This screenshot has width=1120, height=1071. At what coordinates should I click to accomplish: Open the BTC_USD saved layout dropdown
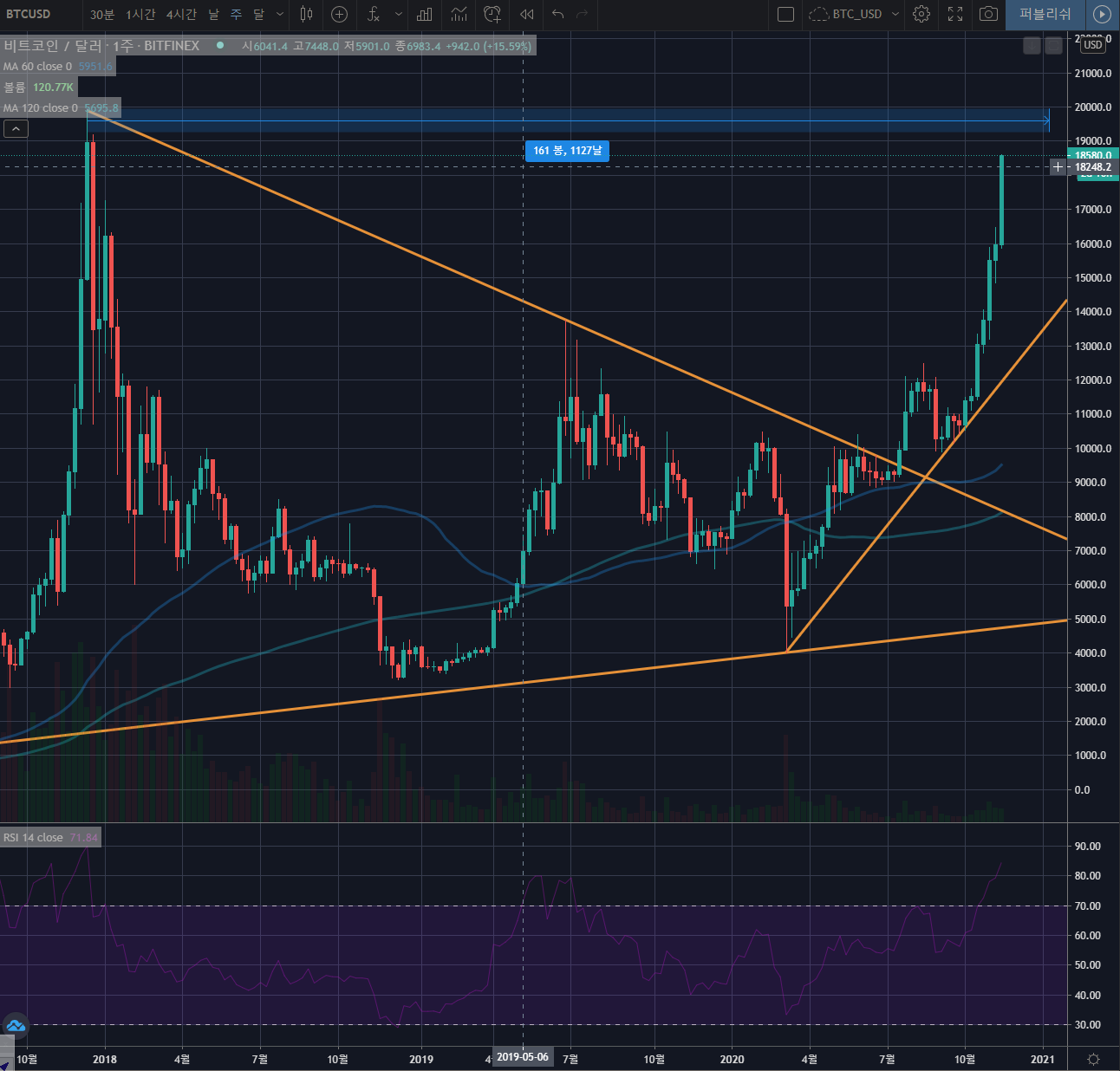(895, 14)
